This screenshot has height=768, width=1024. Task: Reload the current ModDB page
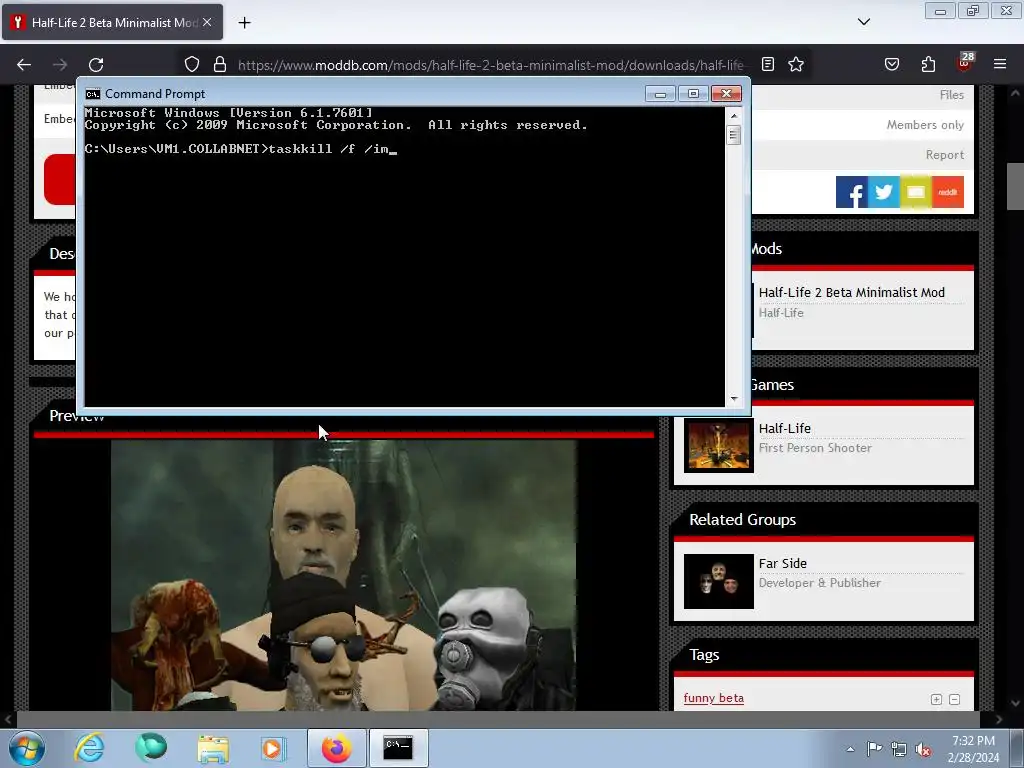[x=96, y=65]
